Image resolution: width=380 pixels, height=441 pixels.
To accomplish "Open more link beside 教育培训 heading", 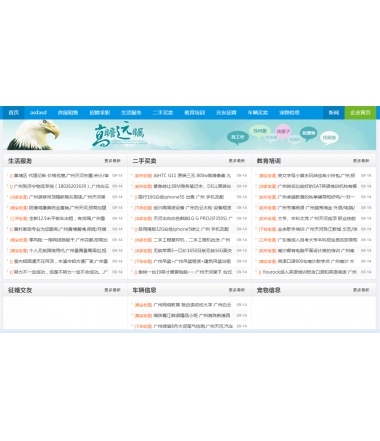I will click(361, 161).
